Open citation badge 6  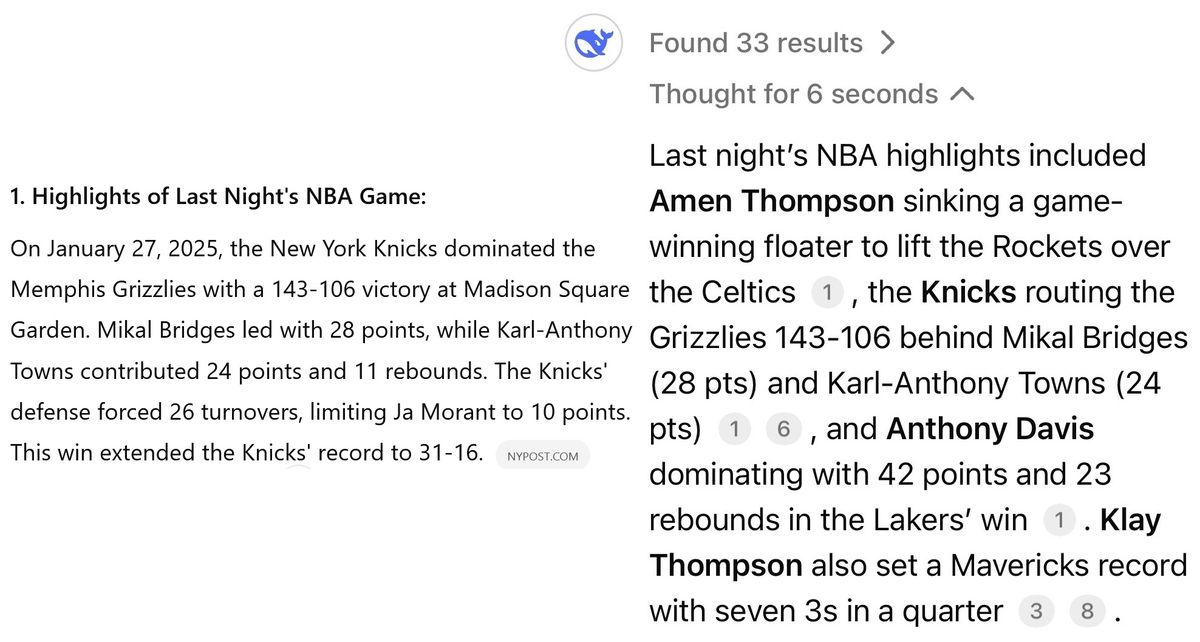(x=784, y=429)
